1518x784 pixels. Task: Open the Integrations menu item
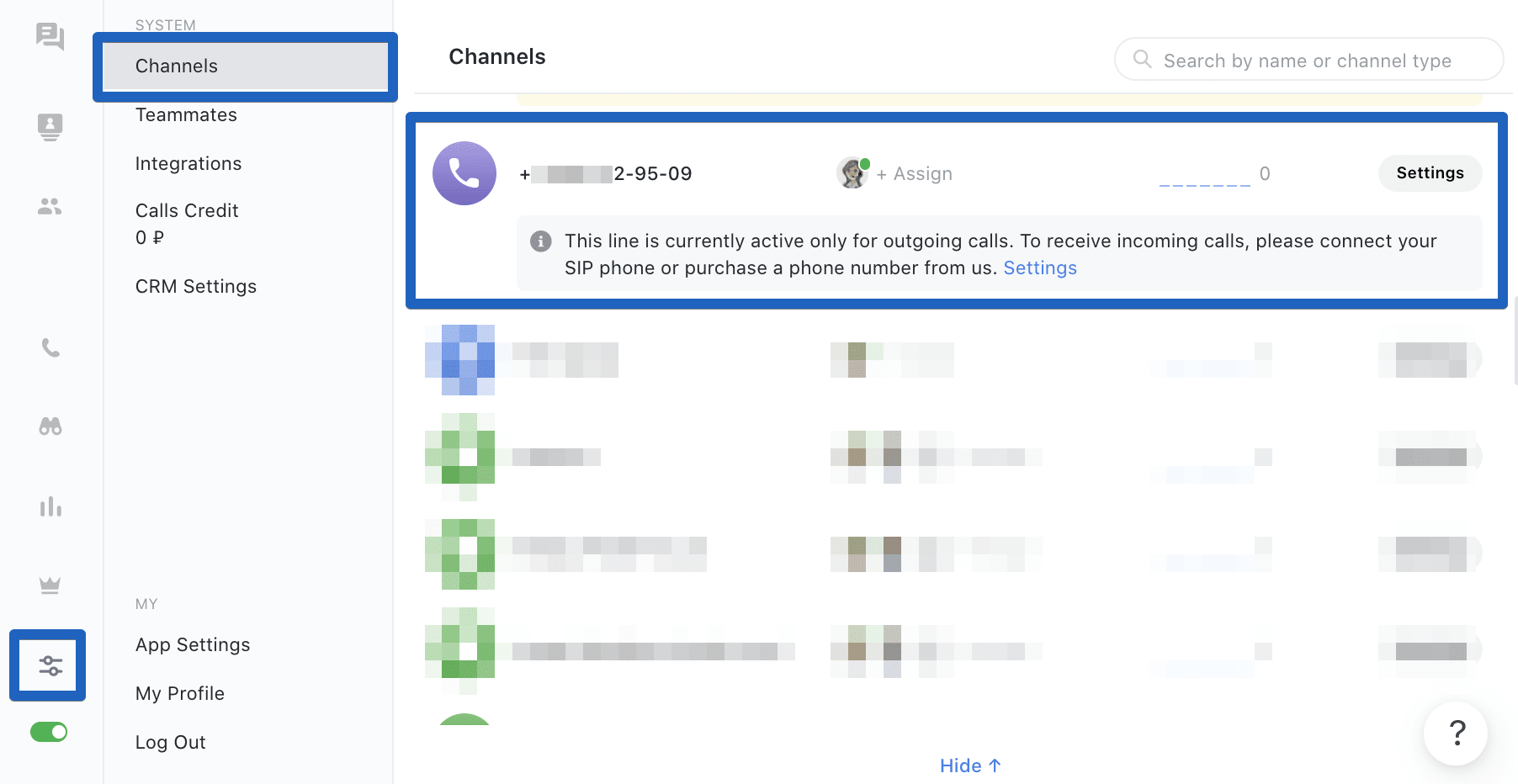coord(188,164)
